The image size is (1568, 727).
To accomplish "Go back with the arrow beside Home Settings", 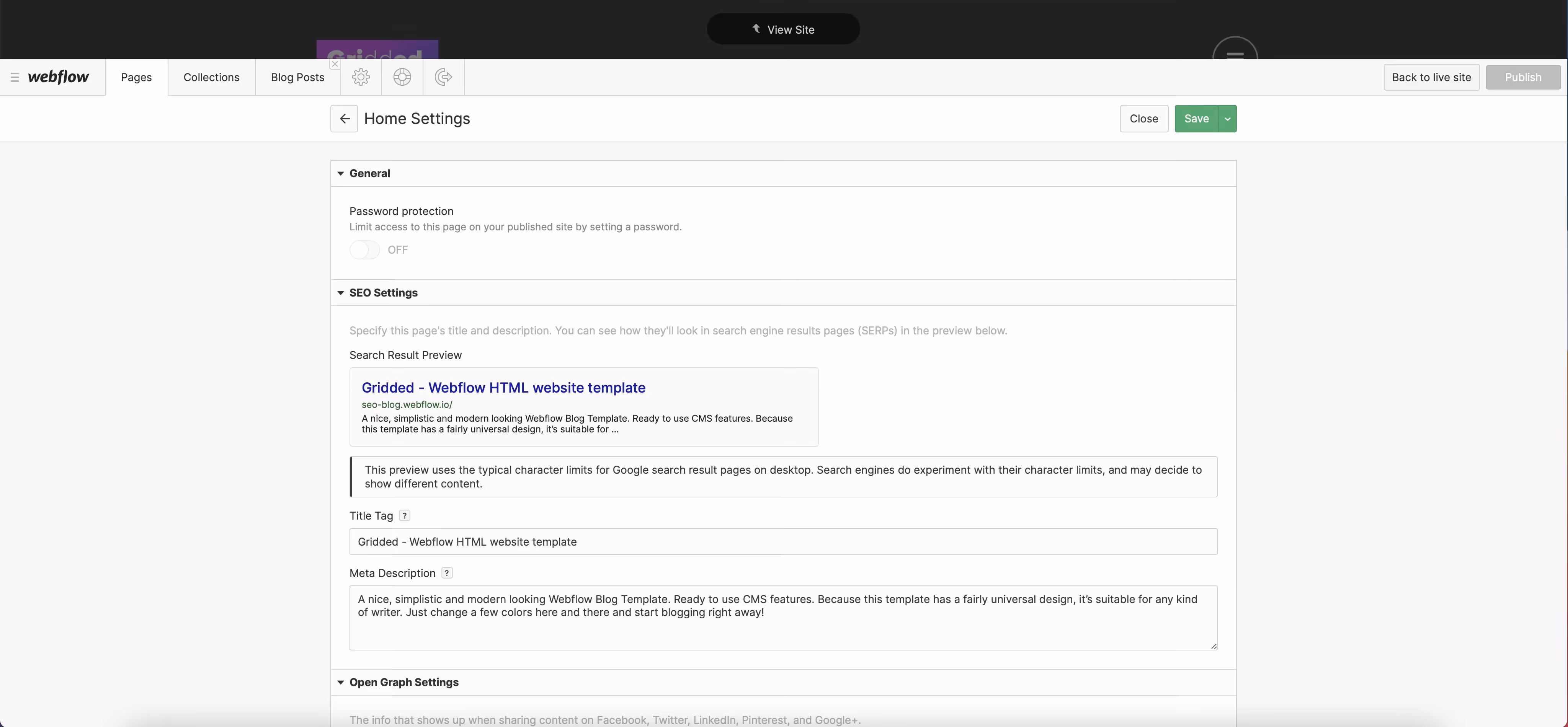I will tap(344, 119).
